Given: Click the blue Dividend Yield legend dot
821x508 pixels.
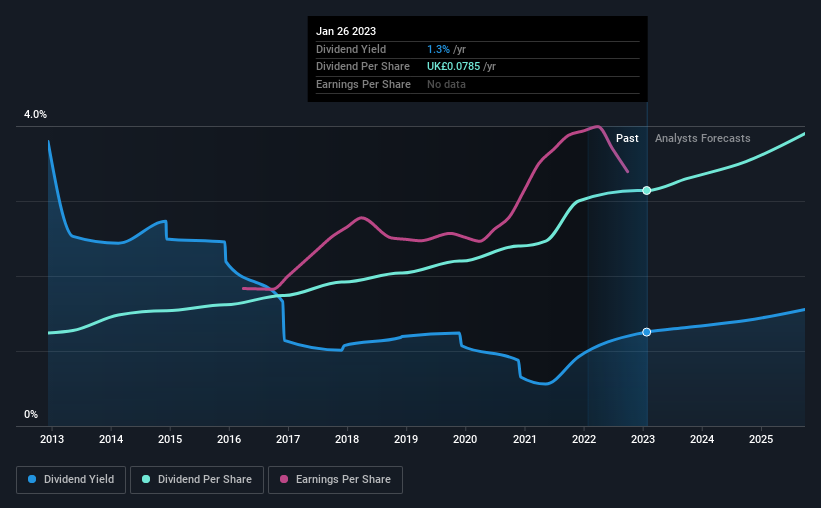Looking at the screenshot, I should [x=32, y=479].
